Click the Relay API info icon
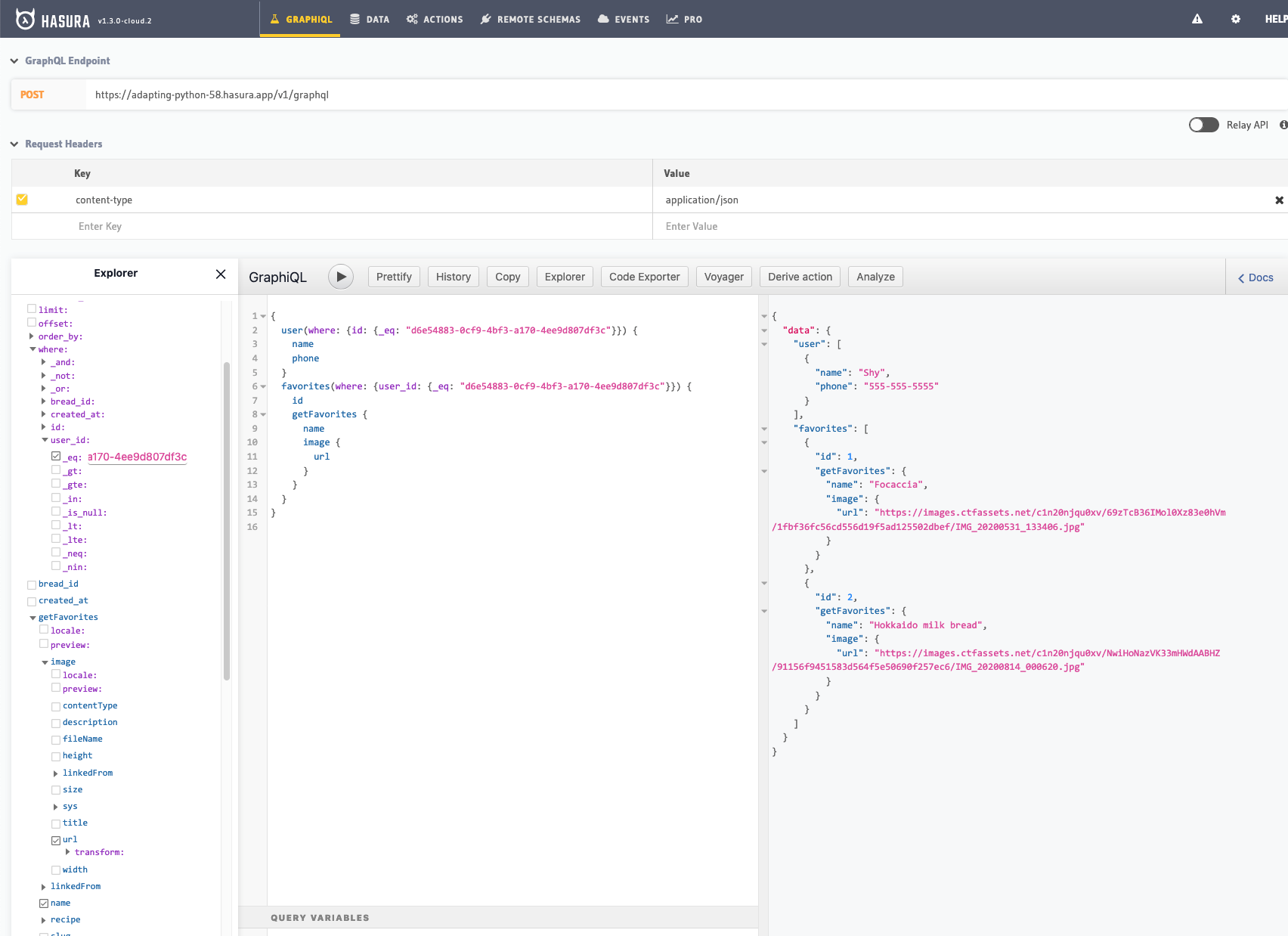The image size is (1288, 936). pyautogui.click(x=1283, y=125)
